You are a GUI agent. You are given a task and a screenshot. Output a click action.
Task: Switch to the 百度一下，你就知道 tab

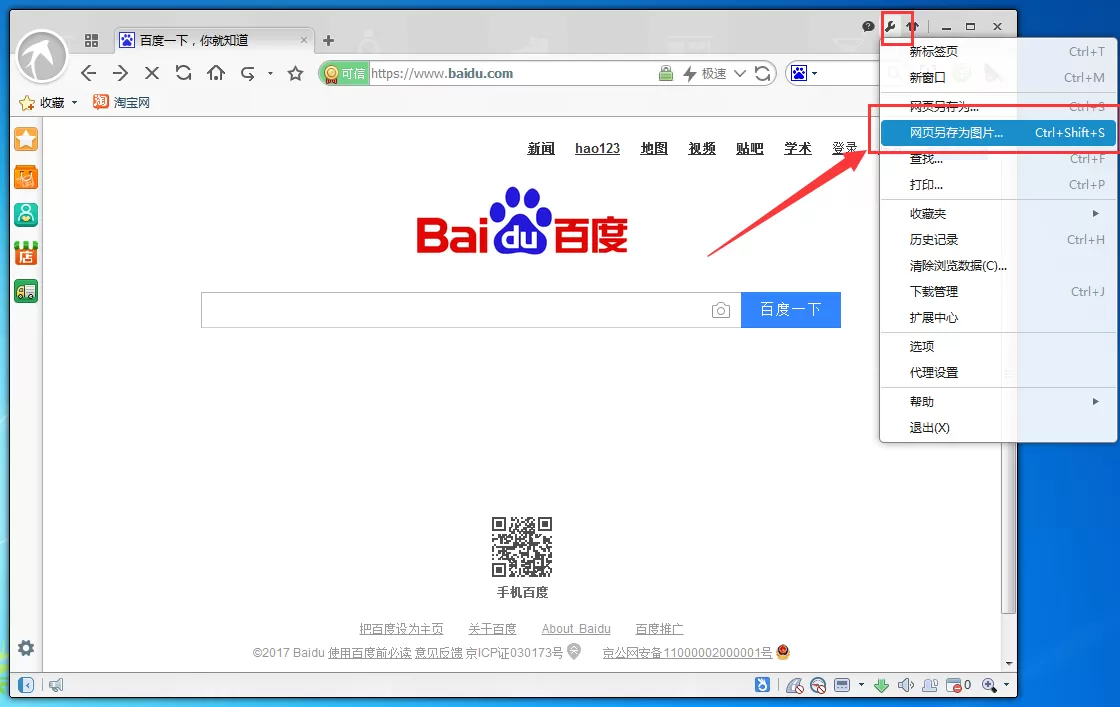[214, 41]
